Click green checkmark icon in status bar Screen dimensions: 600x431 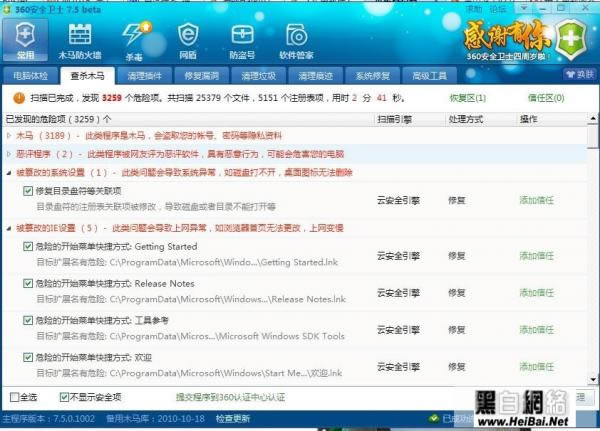(x=433, y=418)
